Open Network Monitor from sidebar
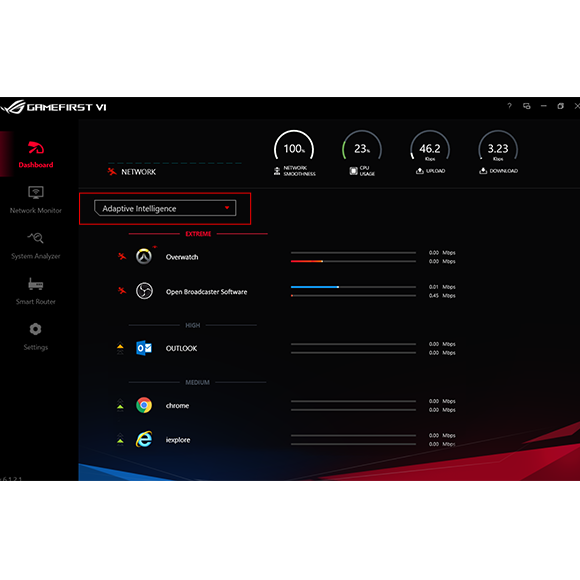Viewport: 580px width, 580px height. (x=36, y=200)
